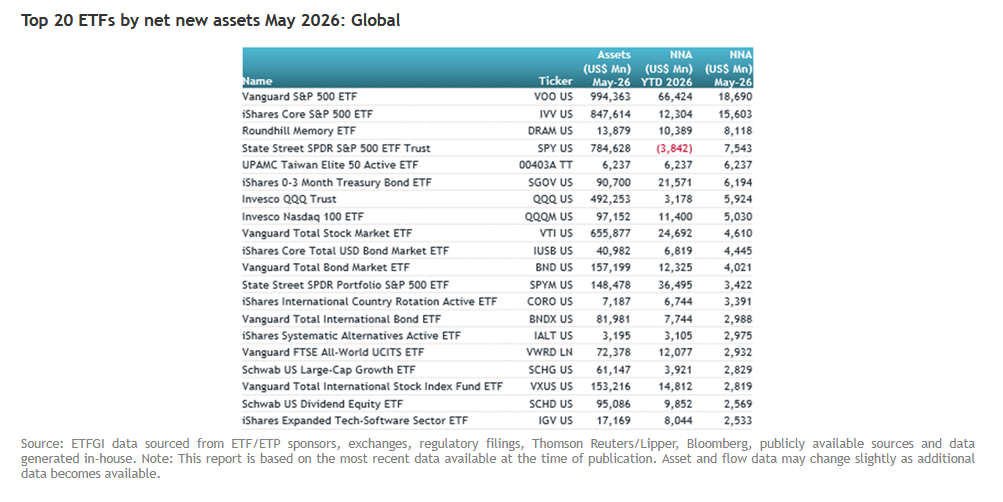The width and height of the screenshot is (1003, 502).
Task: Select the Roundhill Memory ETF row name
Action: [x=299, y=130]
